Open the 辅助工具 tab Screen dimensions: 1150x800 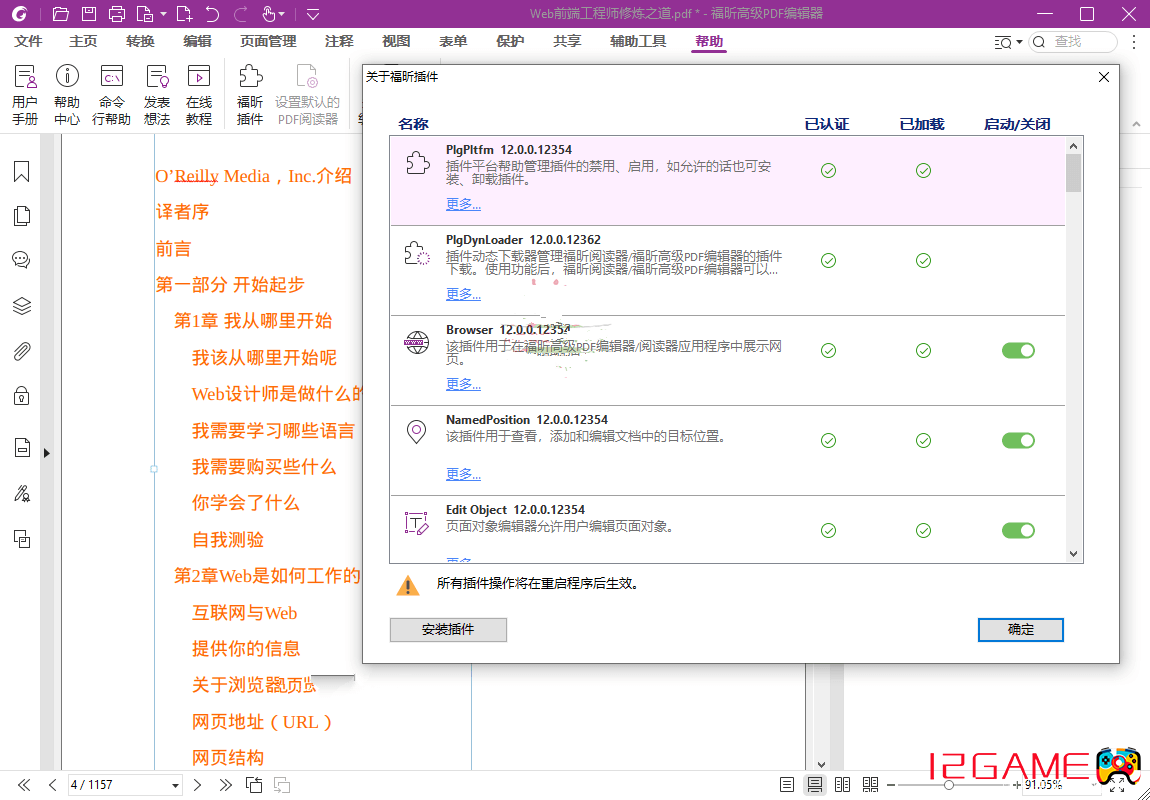pyautogui.click(x=638, y=42)
